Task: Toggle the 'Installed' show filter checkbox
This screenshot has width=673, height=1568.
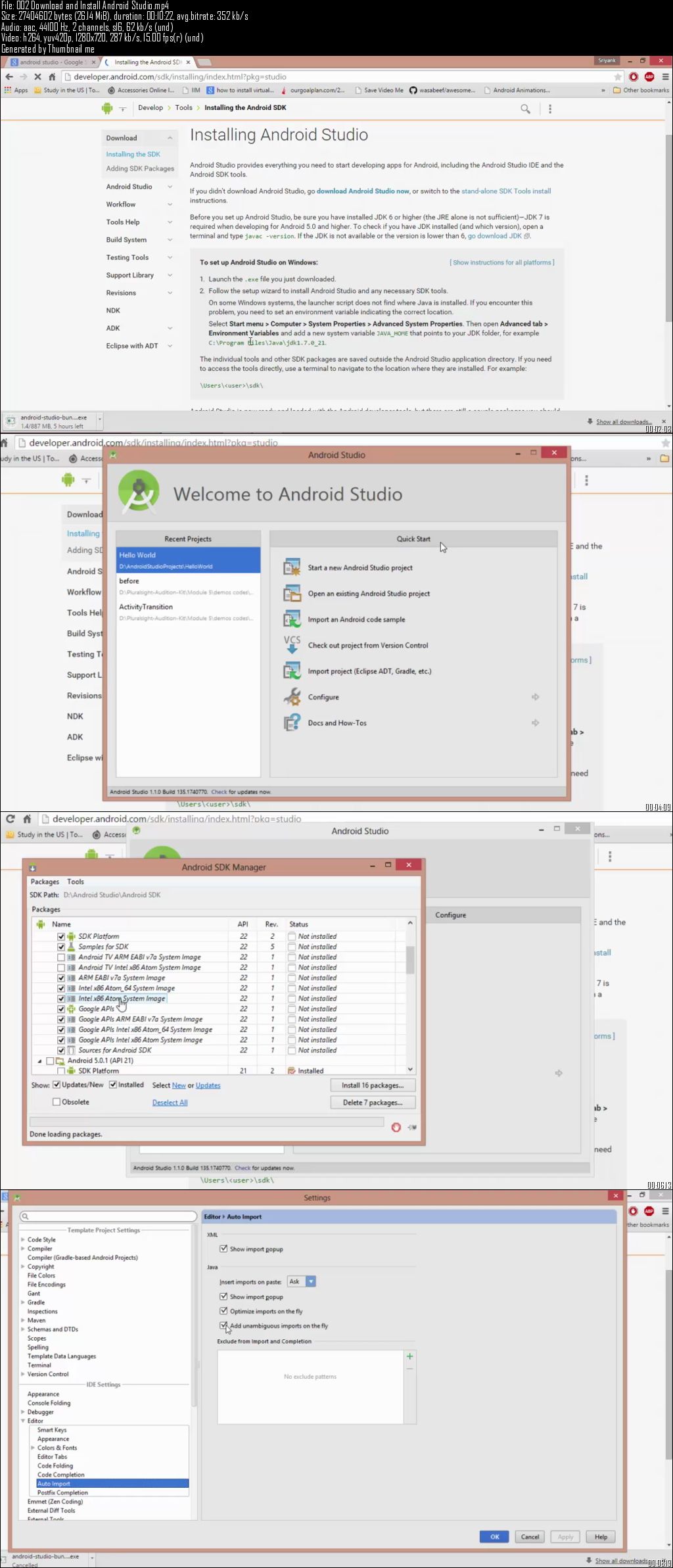Action: coord(113,1085)
